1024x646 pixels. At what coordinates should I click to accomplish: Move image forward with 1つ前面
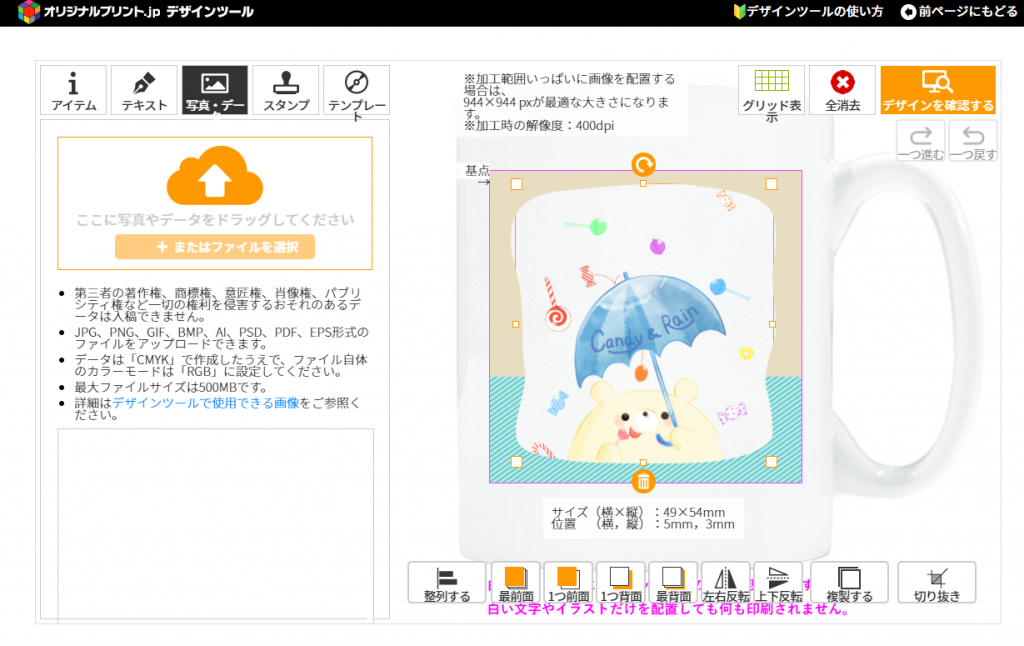point(568,583)
